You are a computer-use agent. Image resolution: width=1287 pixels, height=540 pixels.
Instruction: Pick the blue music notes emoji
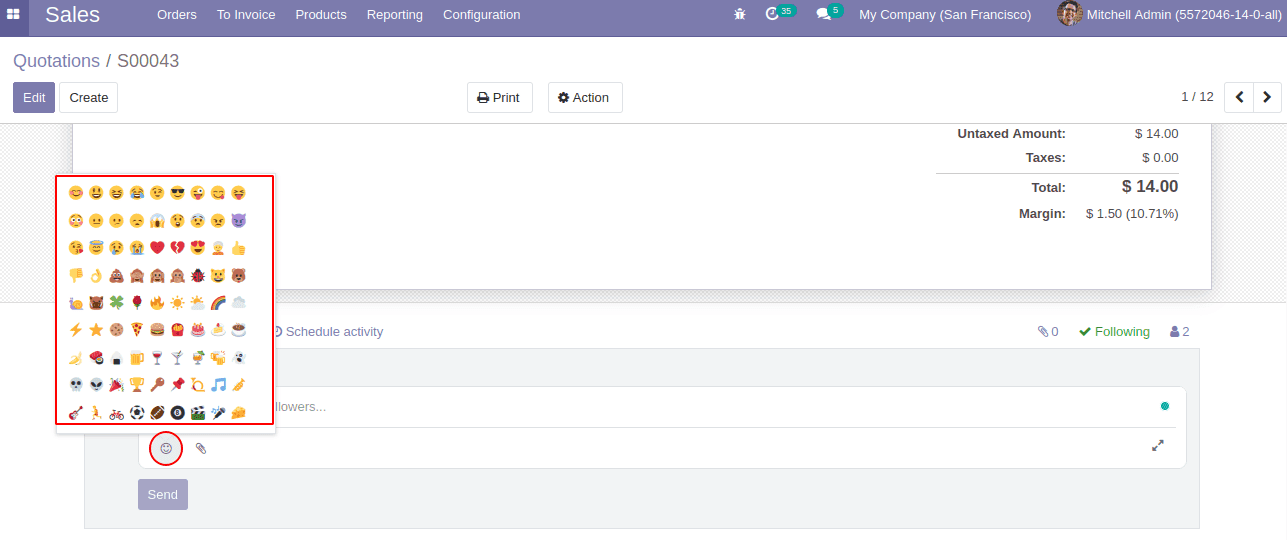218,384
